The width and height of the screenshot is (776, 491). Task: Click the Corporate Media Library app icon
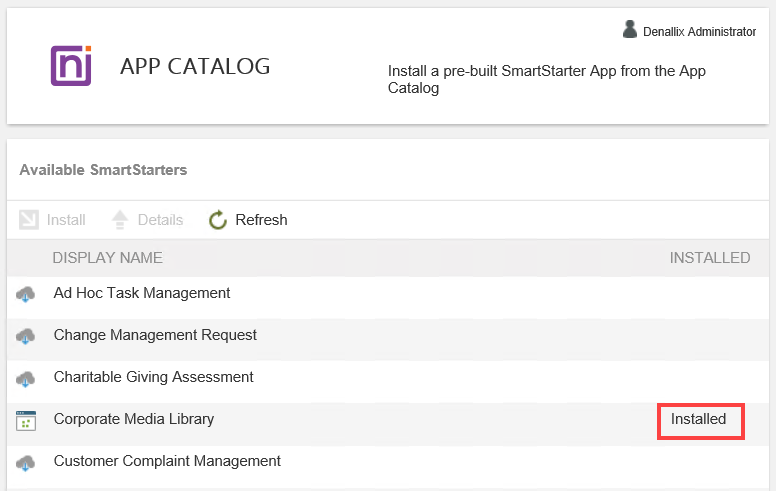(x=26, y=420)
